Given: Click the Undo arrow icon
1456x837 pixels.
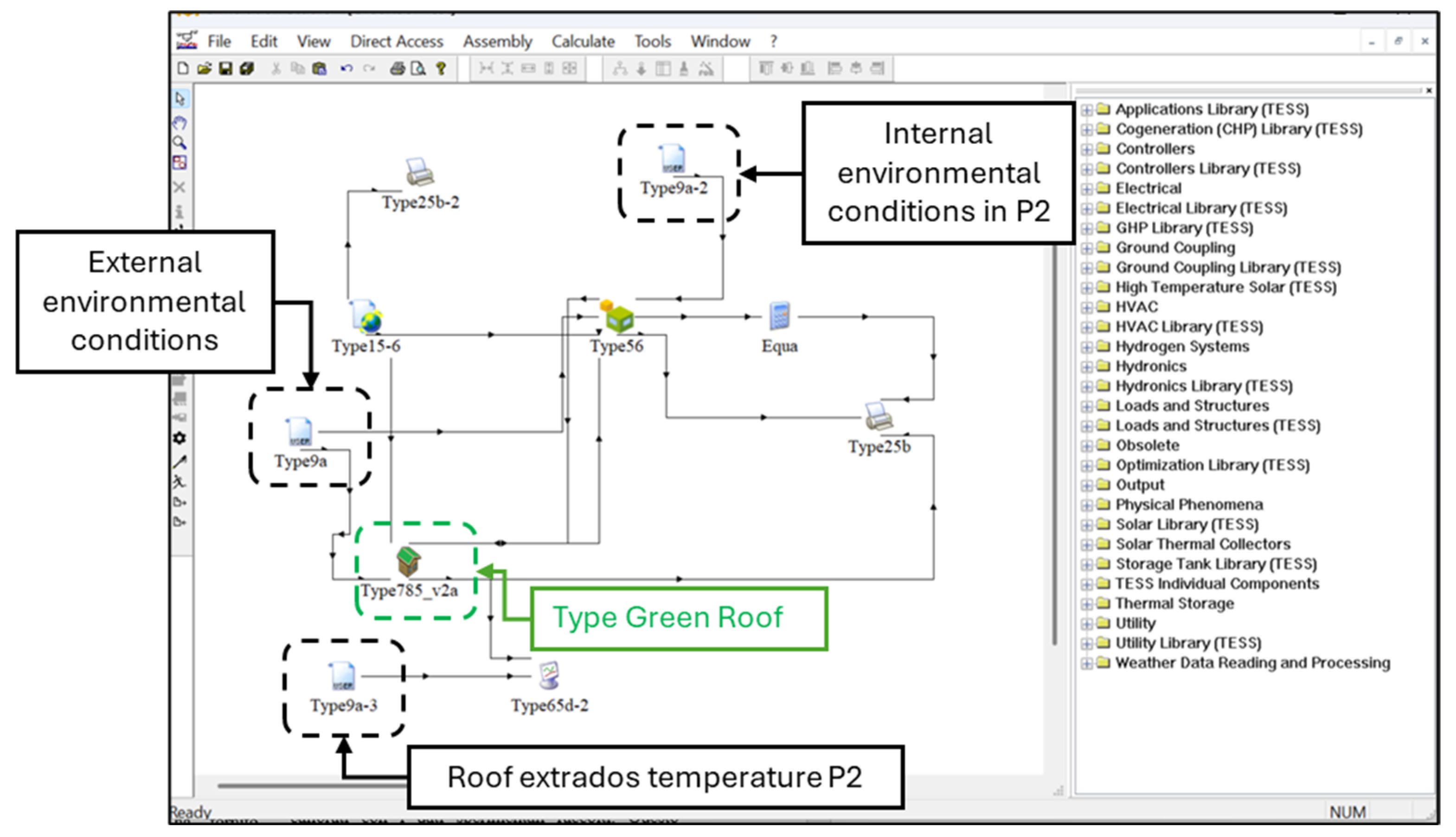Looking at the screenshot, I should pos(346,69).
